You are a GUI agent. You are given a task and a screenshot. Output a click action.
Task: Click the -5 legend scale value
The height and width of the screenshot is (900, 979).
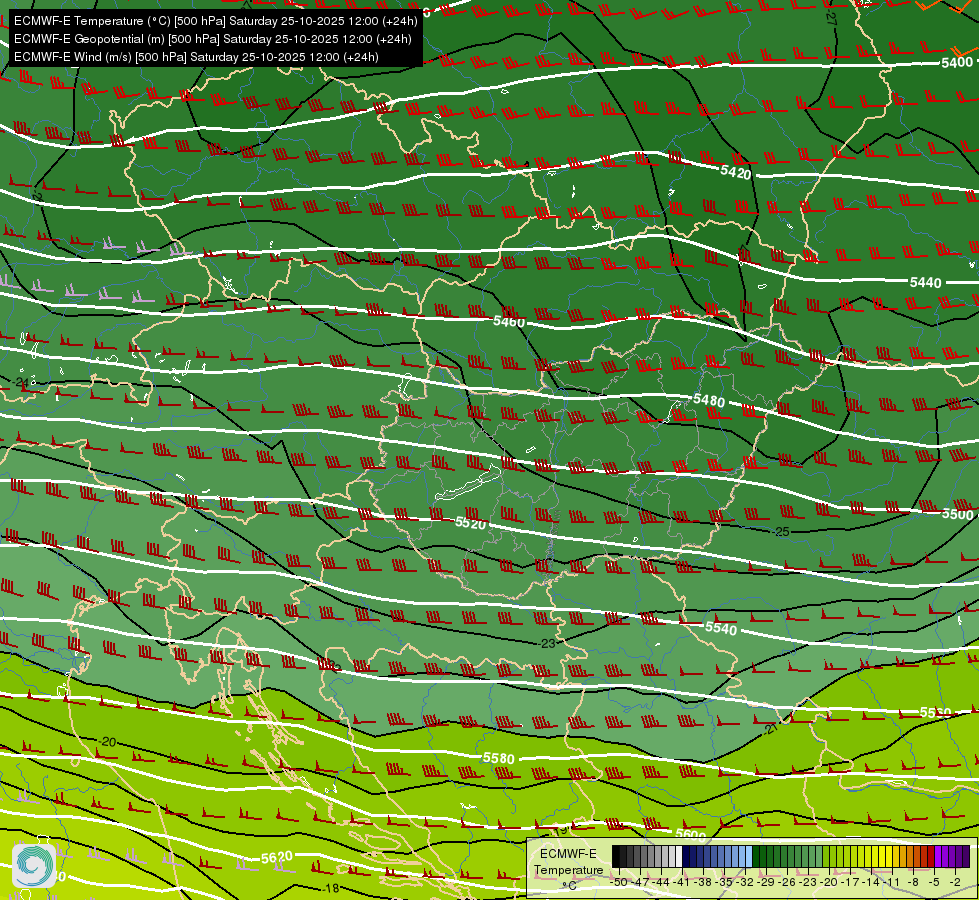point(933,882)
